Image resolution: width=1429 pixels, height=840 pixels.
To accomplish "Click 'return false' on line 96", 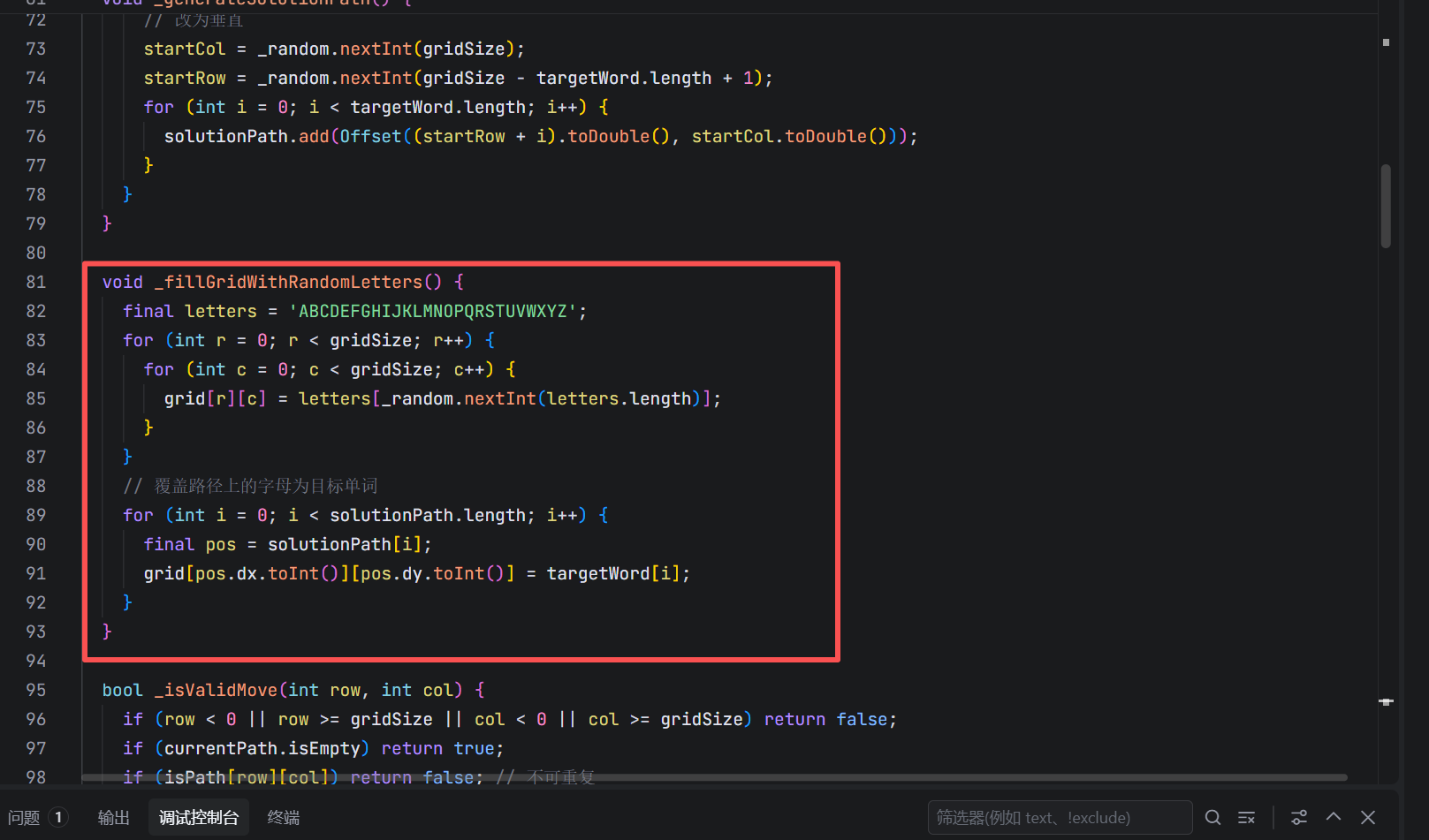I will [825, 719].
